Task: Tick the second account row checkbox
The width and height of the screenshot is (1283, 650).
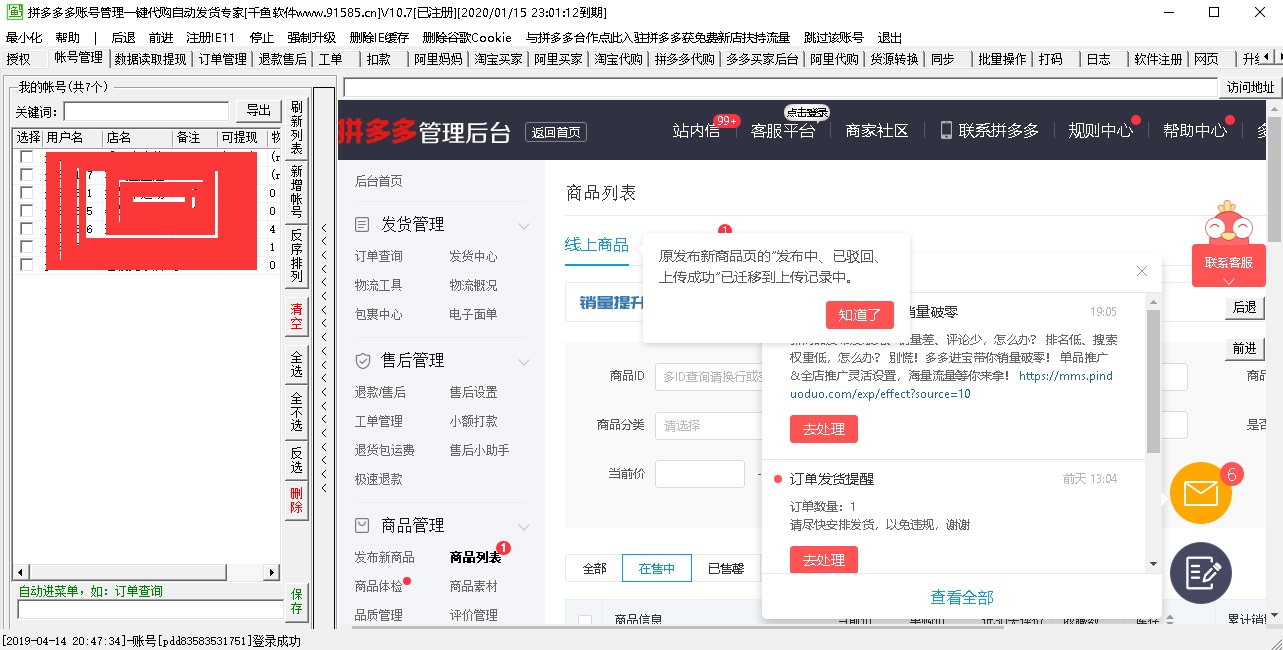Action: pyautogui.click(x=27, y=175)
